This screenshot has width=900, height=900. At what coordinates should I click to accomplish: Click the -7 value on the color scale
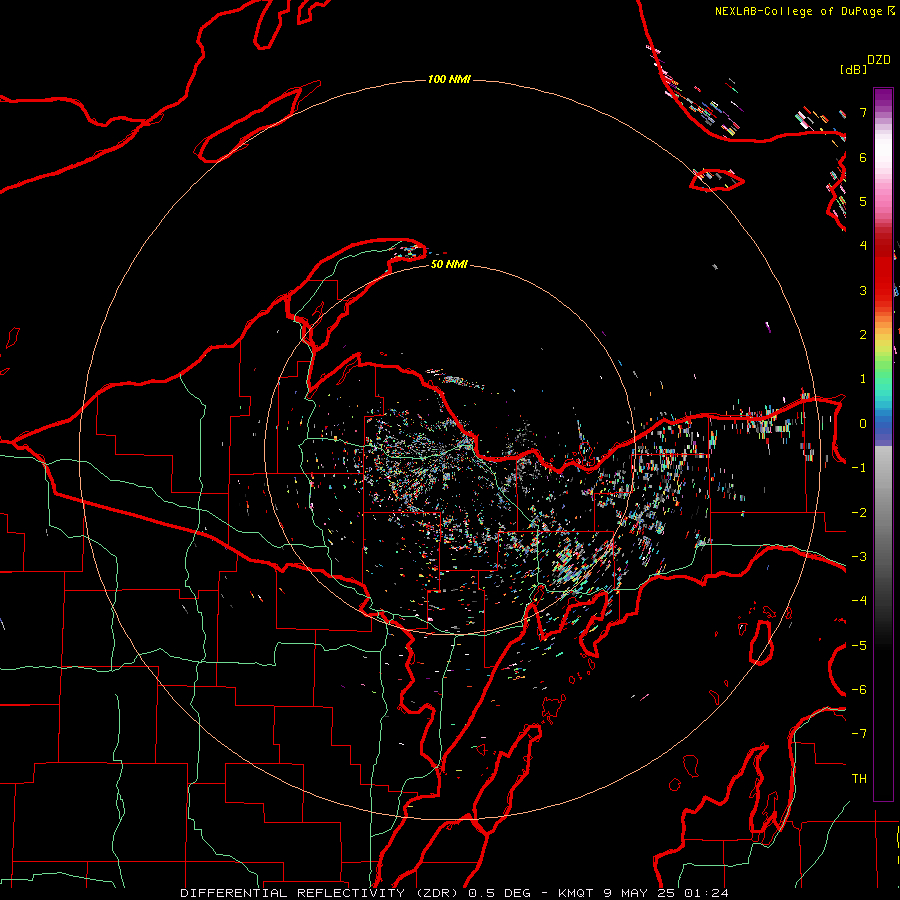tap(859, 734)
